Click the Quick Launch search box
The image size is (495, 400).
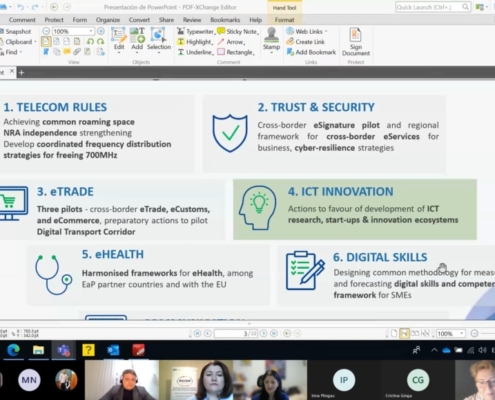click(x=432, y=7)
